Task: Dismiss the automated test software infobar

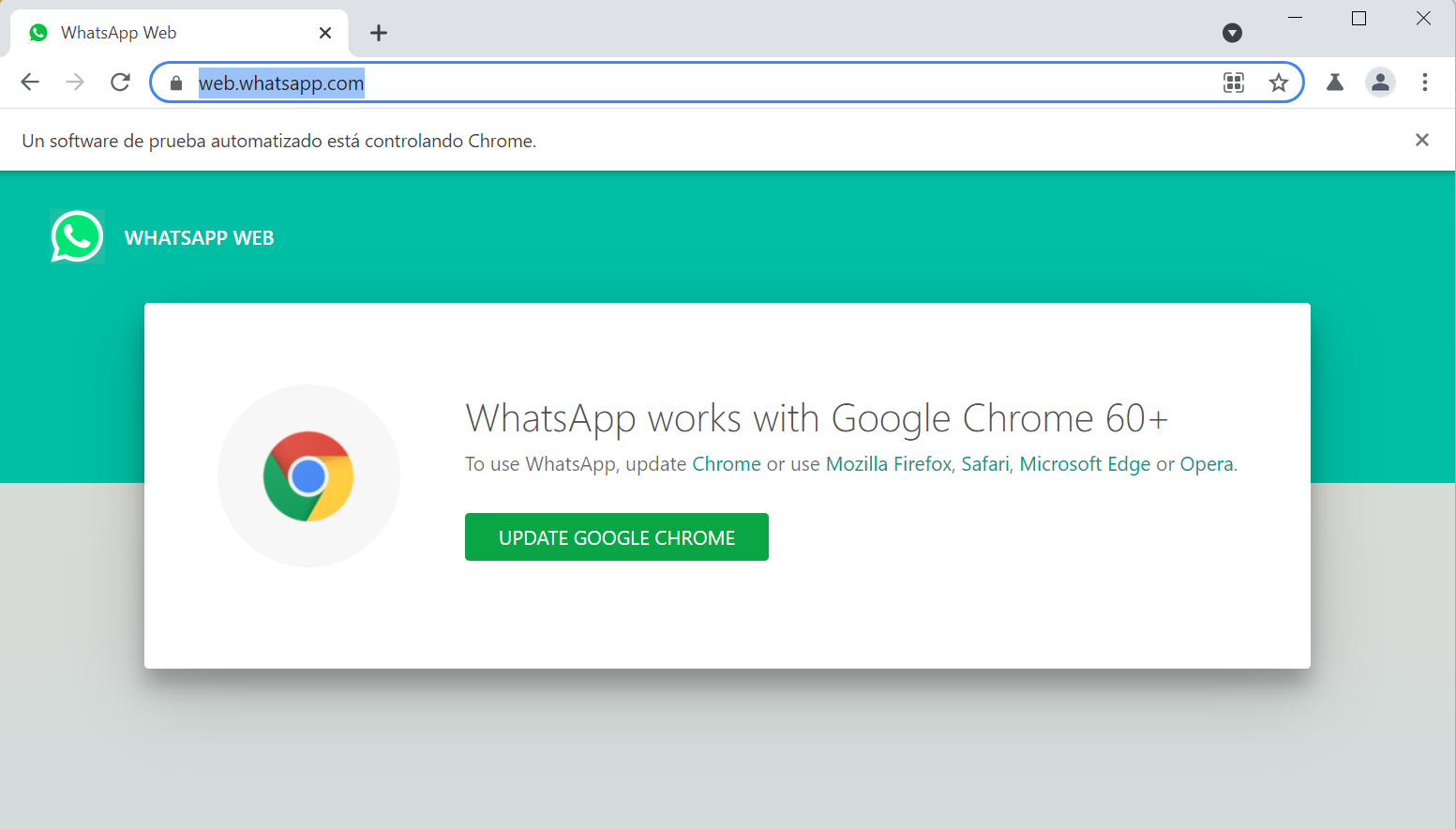Action: (1422, 140)
